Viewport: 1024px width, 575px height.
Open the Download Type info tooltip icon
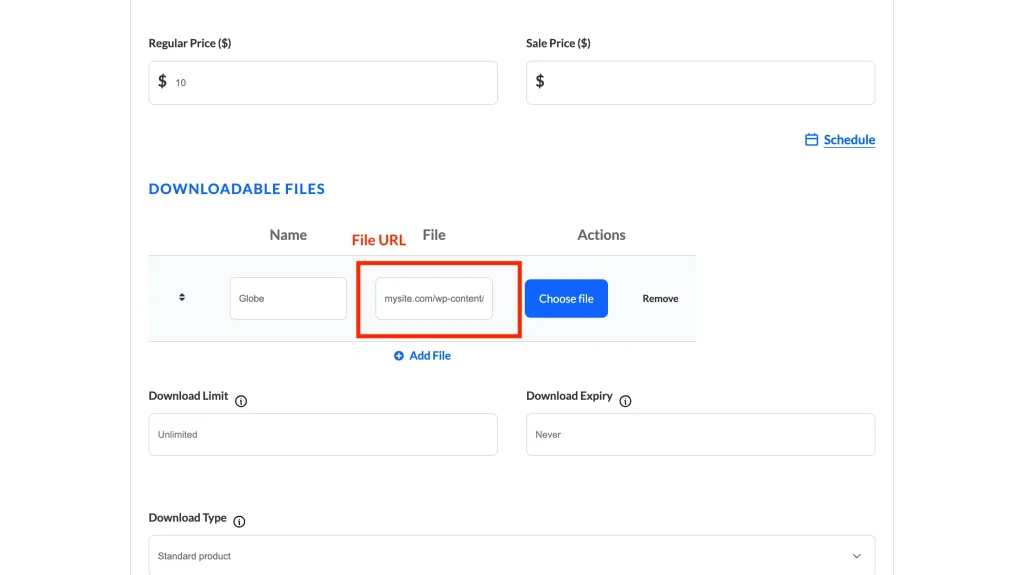[239, 521]
